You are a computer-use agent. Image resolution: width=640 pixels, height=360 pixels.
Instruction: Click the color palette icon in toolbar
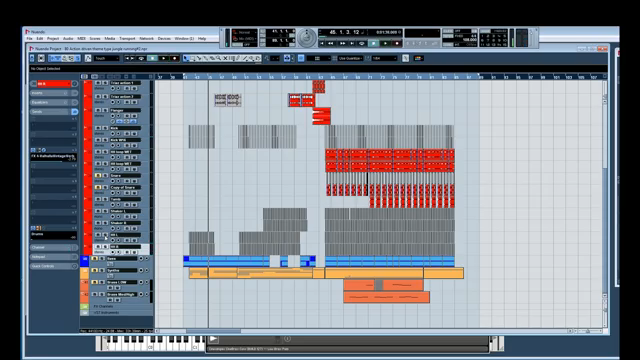pos(418,58)
